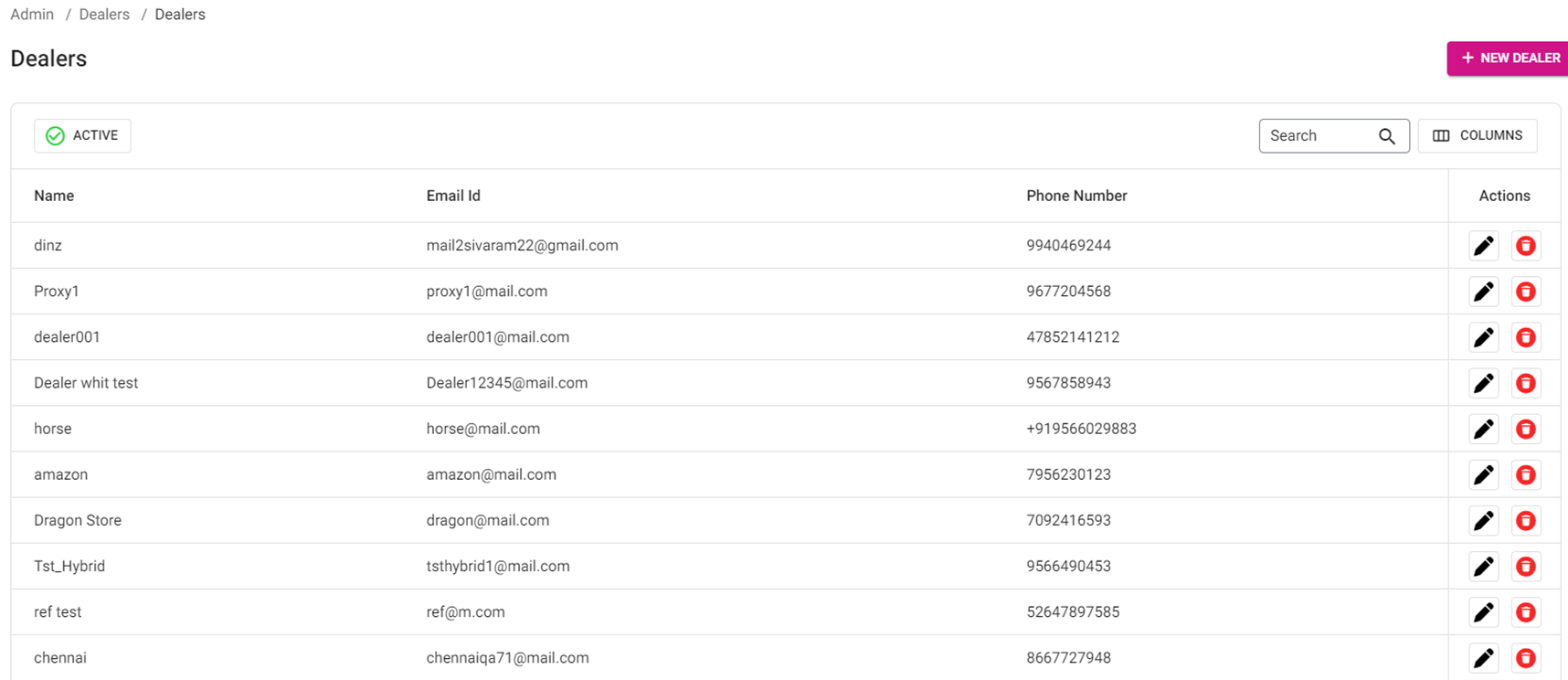Open the first Dealers breadcrumb link
Screen dimensions: 1568x680
click(x=104, y=15)
